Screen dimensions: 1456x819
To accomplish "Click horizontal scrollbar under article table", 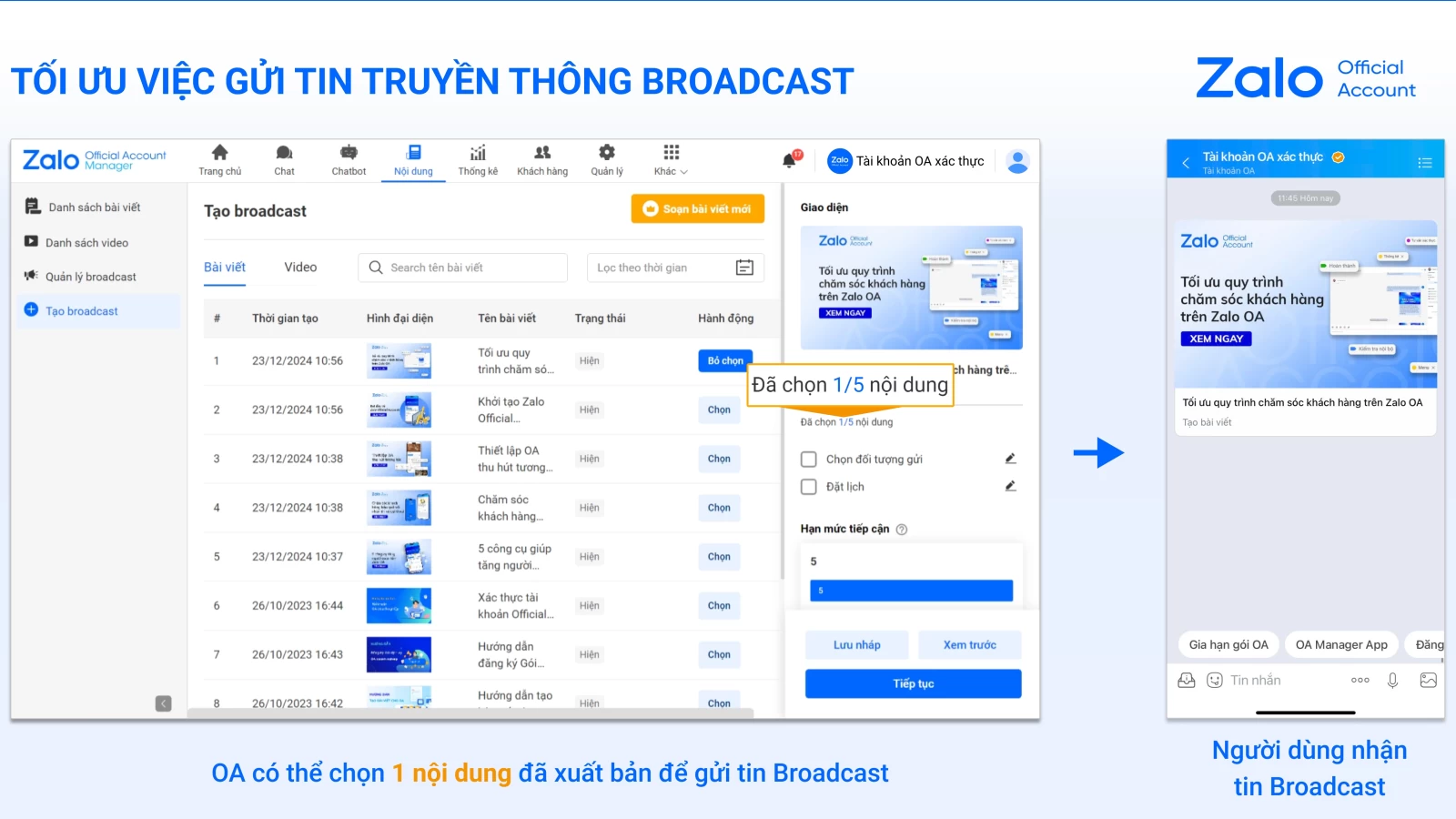I will 470,714.
